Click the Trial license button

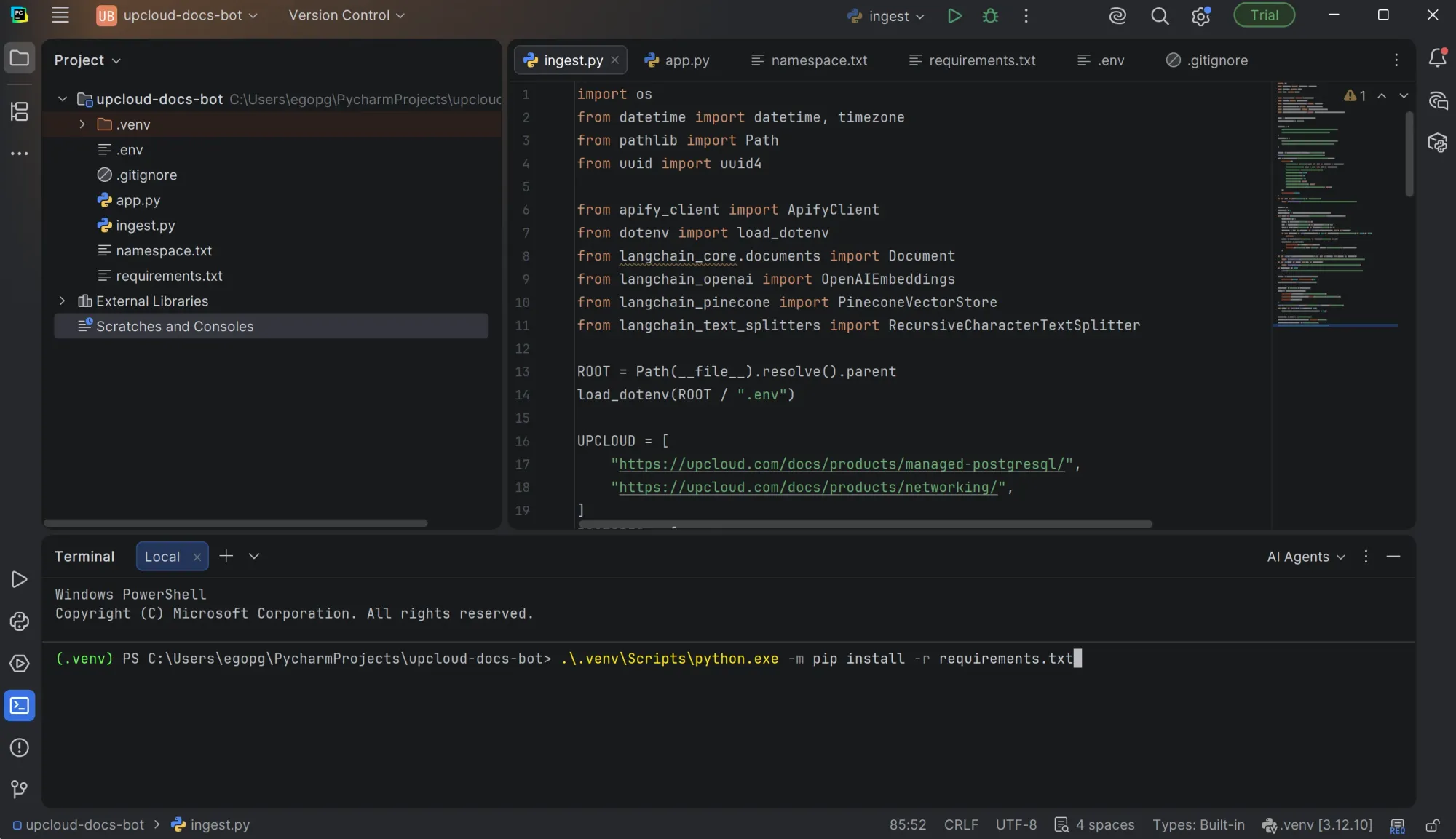(1264, 15)
